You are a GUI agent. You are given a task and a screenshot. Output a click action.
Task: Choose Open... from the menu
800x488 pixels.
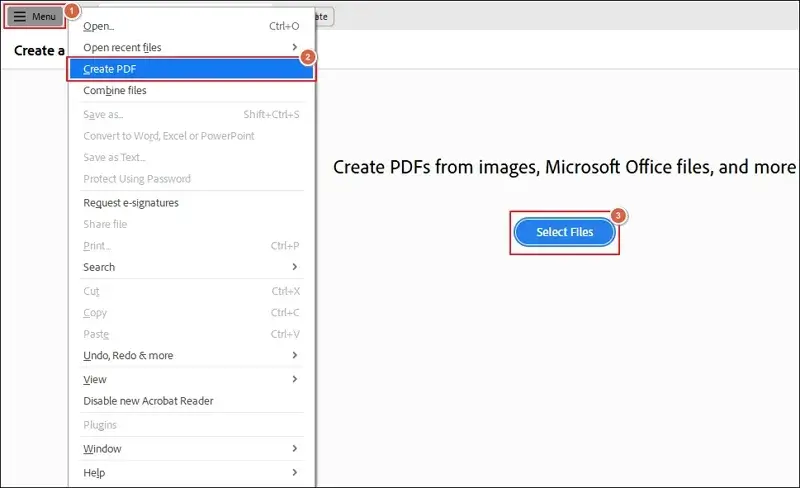click(191, 26)
